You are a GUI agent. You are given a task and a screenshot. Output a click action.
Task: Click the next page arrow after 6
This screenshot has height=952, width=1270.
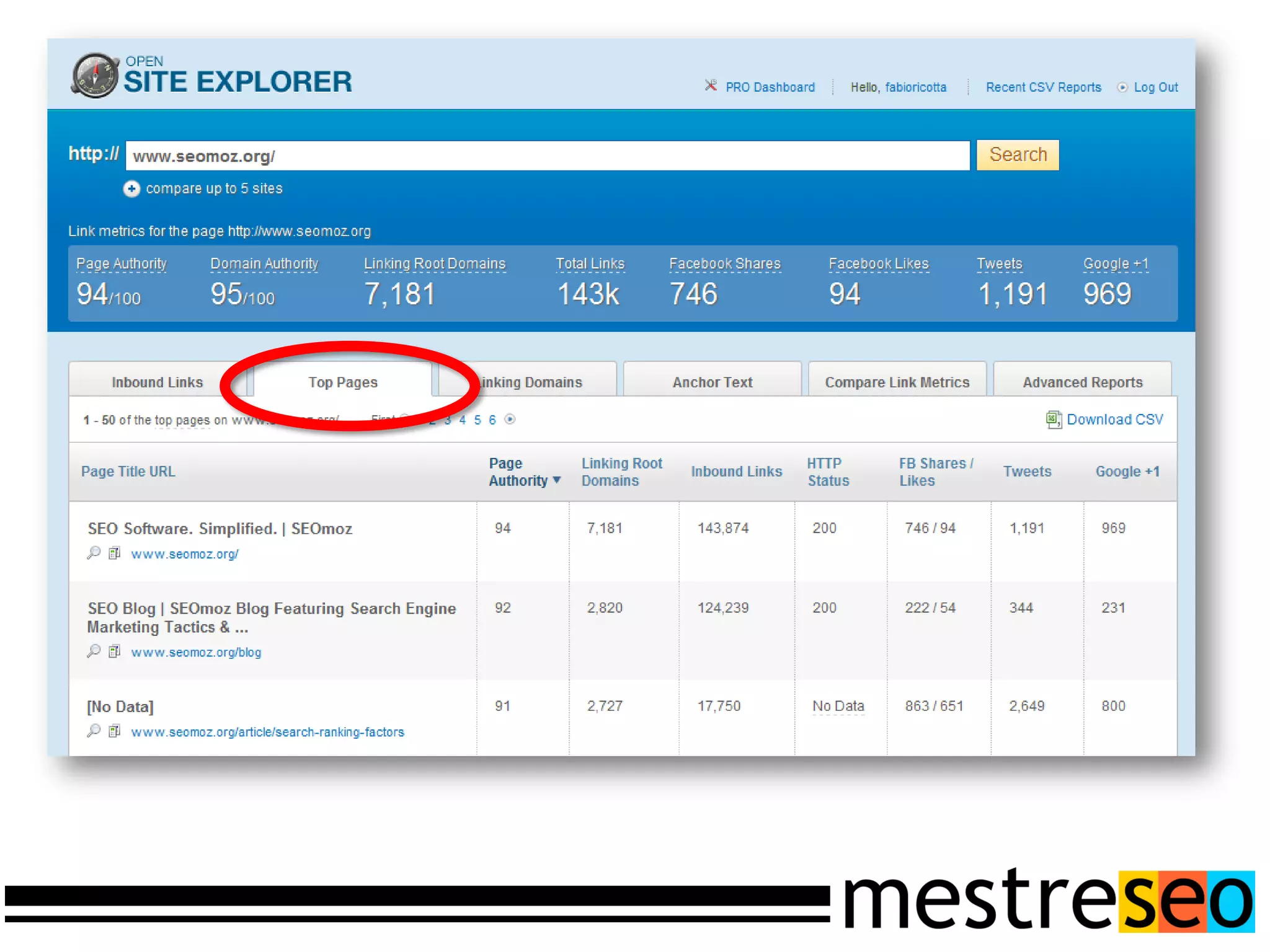coord(510,420)
